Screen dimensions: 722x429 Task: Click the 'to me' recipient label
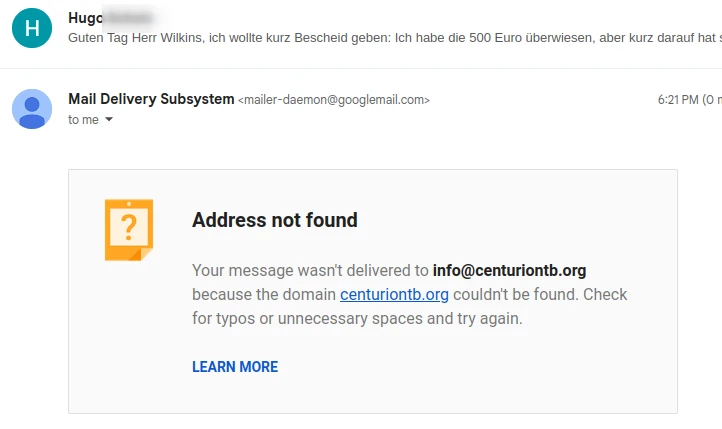(83, 120)
